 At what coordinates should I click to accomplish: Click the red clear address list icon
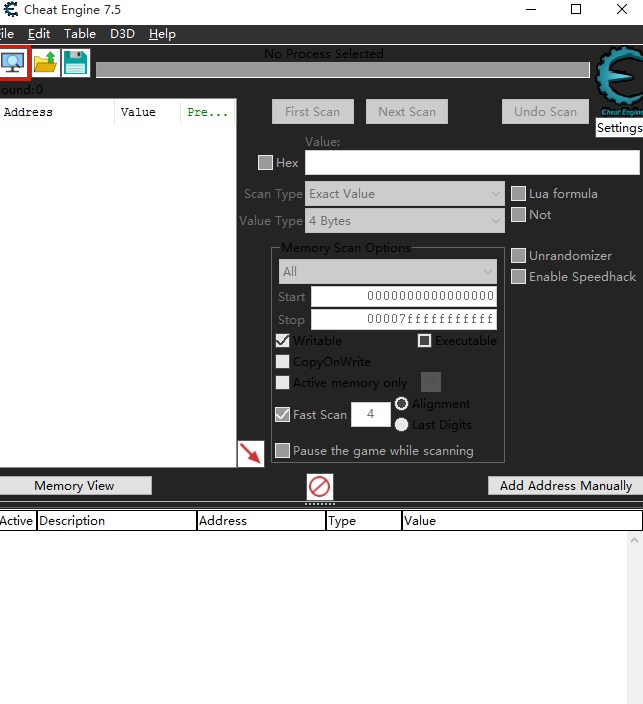[320, 486]
